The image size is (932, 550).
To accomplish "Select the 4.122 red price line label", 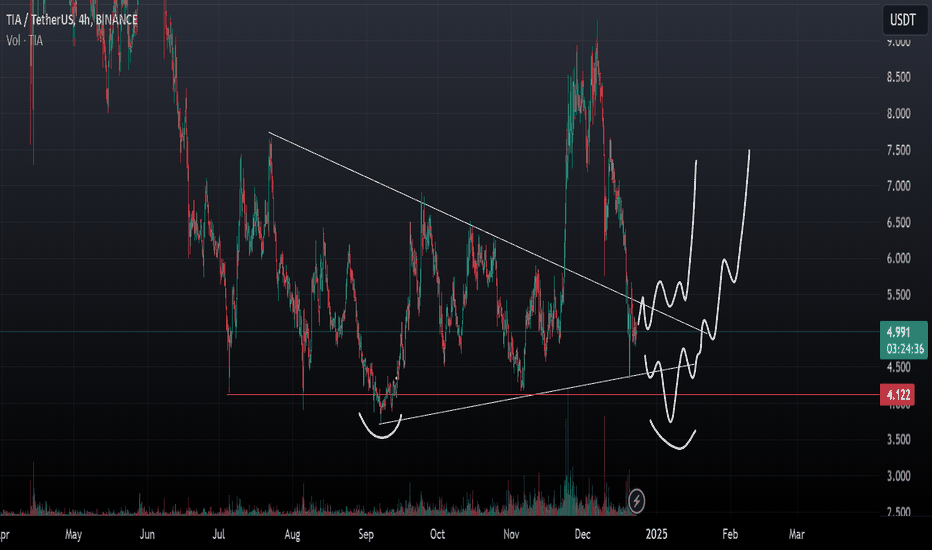I will 898,395.
